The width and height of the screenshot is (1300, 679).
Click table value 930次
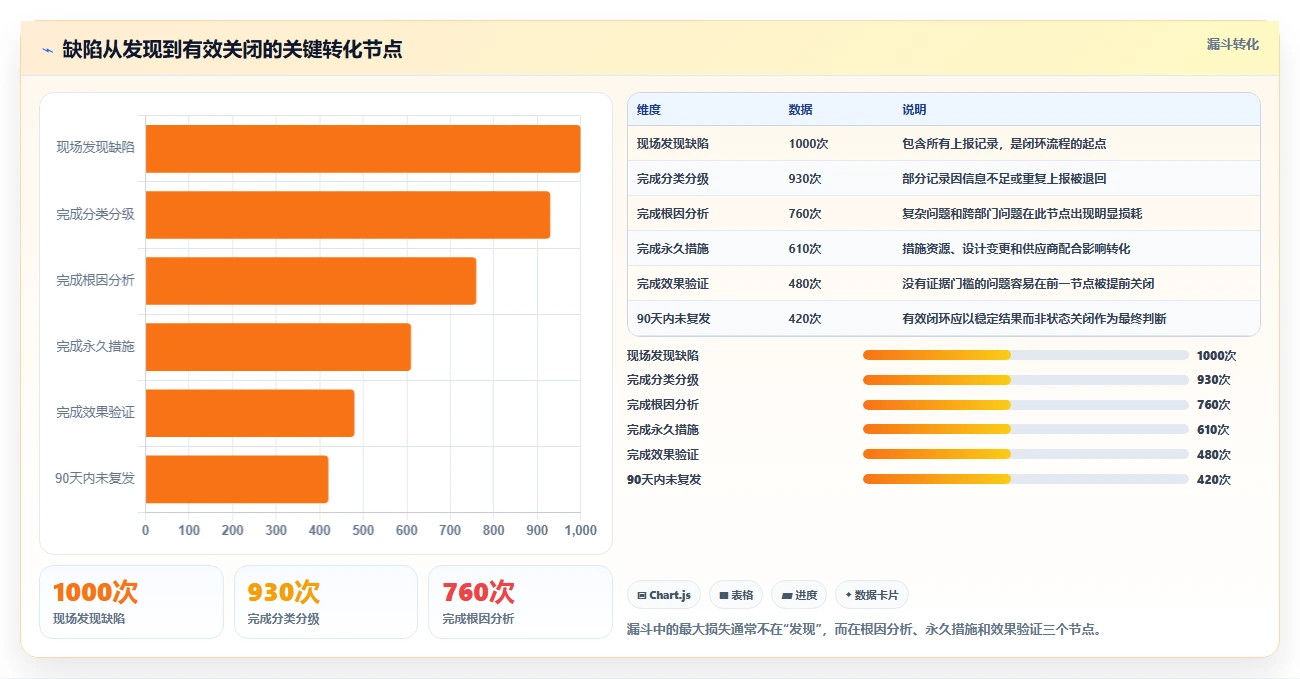coord(805,179)
